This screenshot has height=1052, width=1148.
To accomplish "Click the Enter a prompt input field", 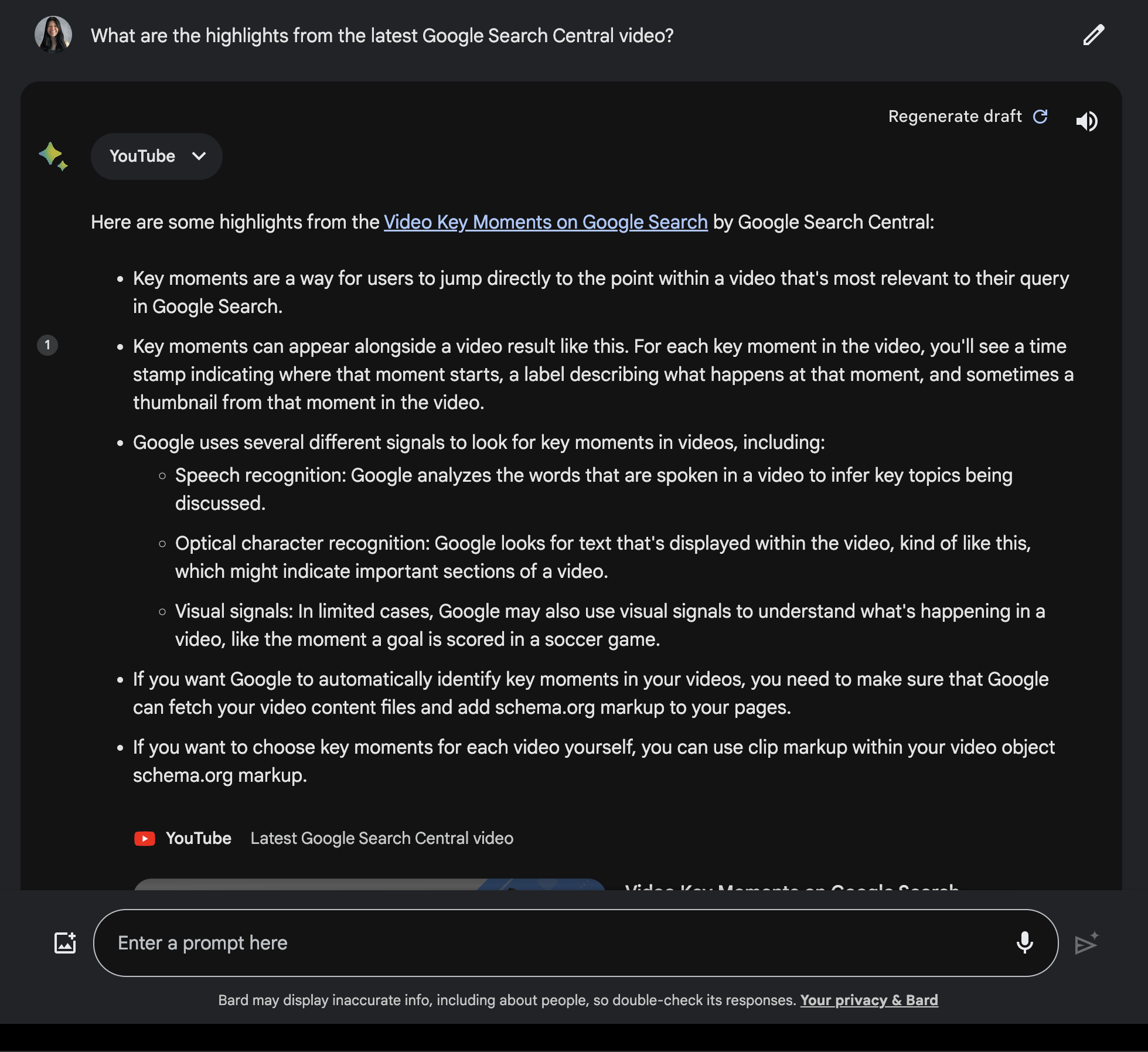I will tap(575, 941).
